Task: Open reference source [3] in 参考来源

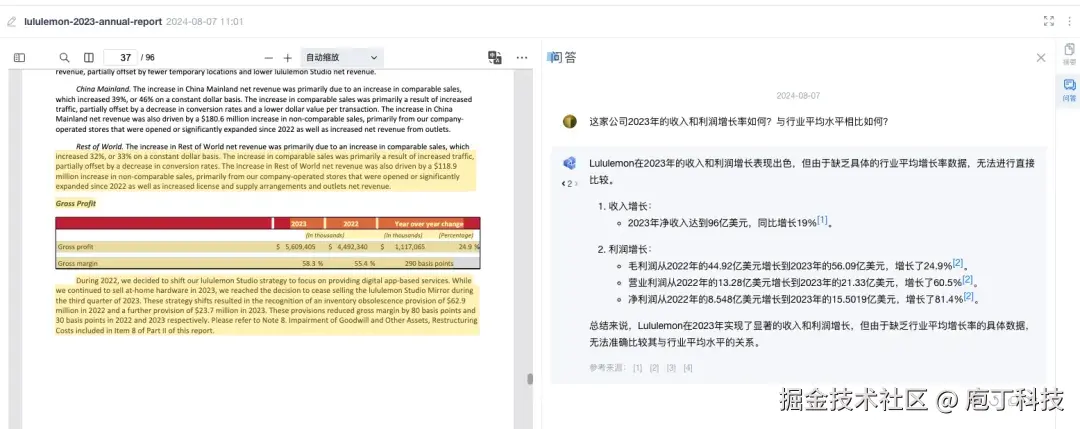Action: (671, 368)
